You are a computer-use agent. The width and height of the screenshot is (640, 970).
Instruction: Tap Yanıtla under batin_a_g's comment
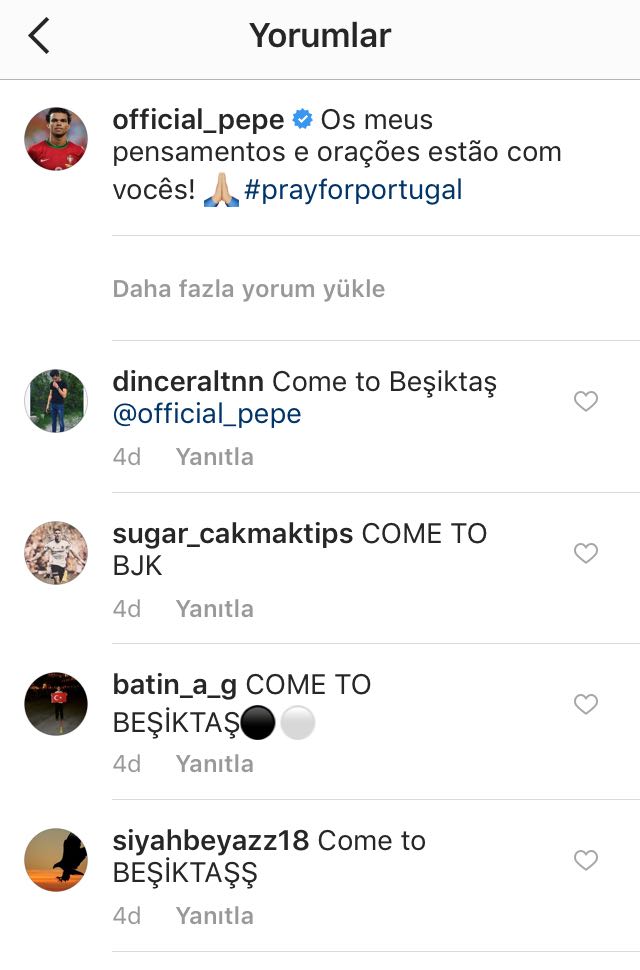(x=215, y=764)
